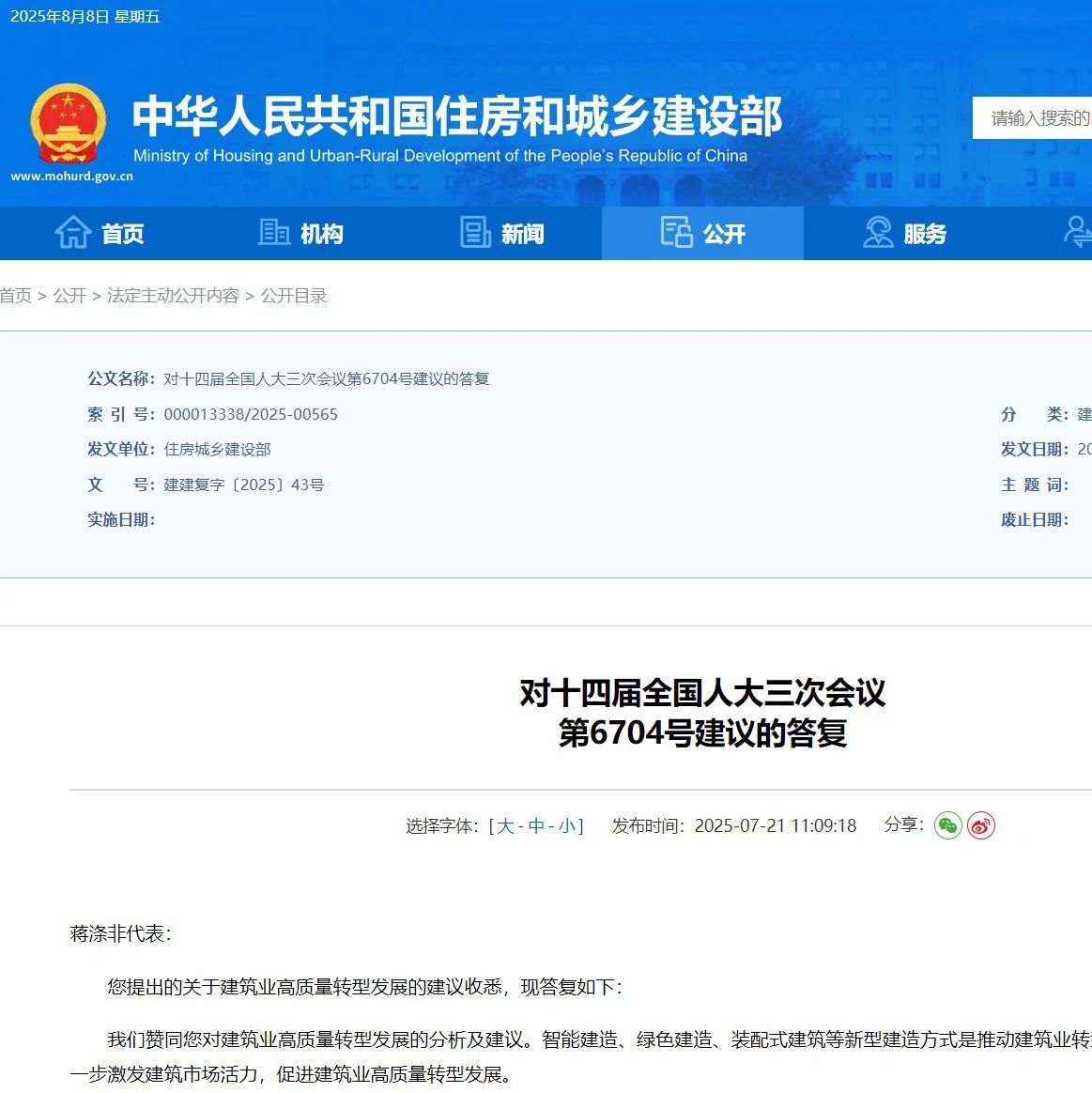Open the 服务 navigation tab

point(904,233)
